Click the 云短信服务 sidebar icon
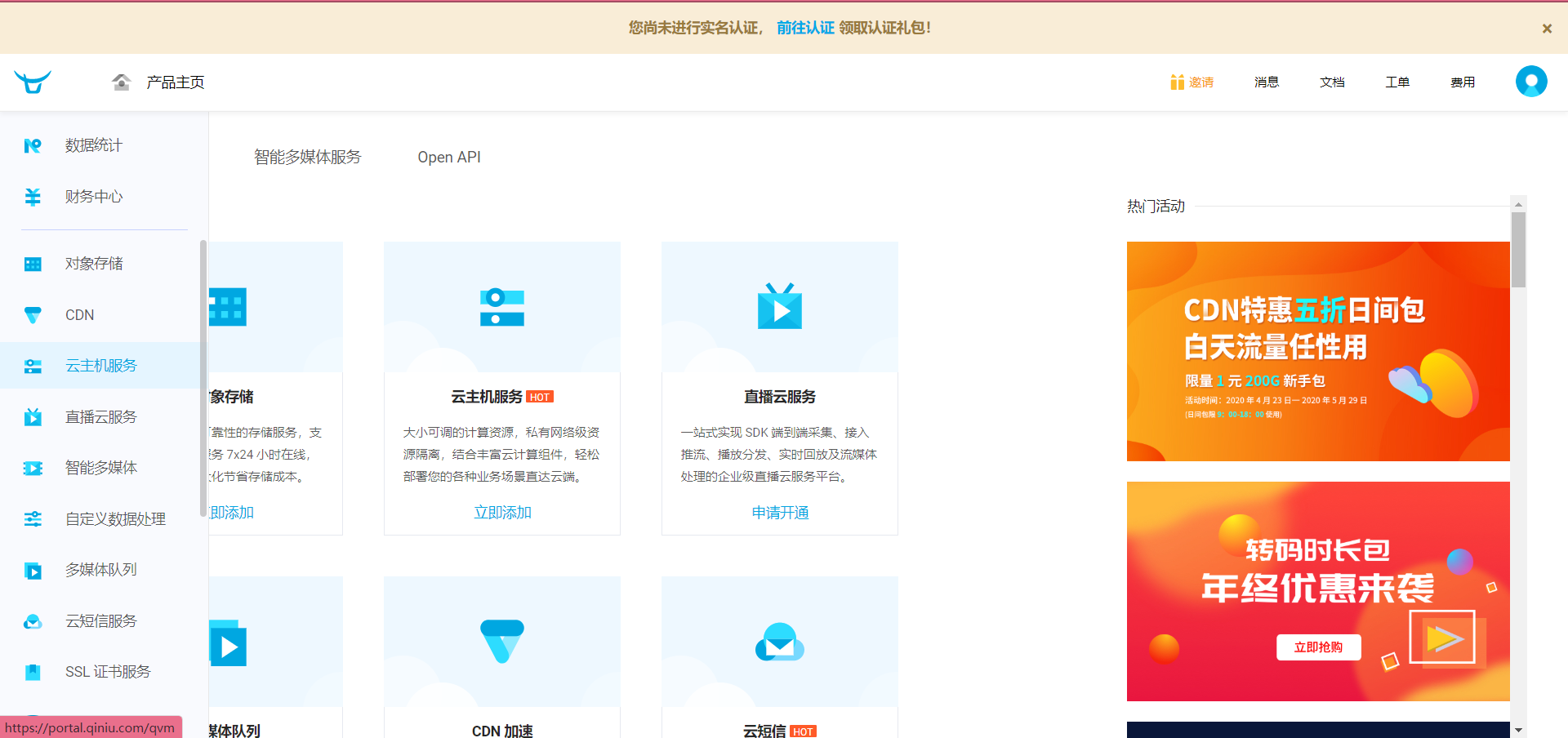The height and width of the screenshot is (738, 1568). pos(33,621)
